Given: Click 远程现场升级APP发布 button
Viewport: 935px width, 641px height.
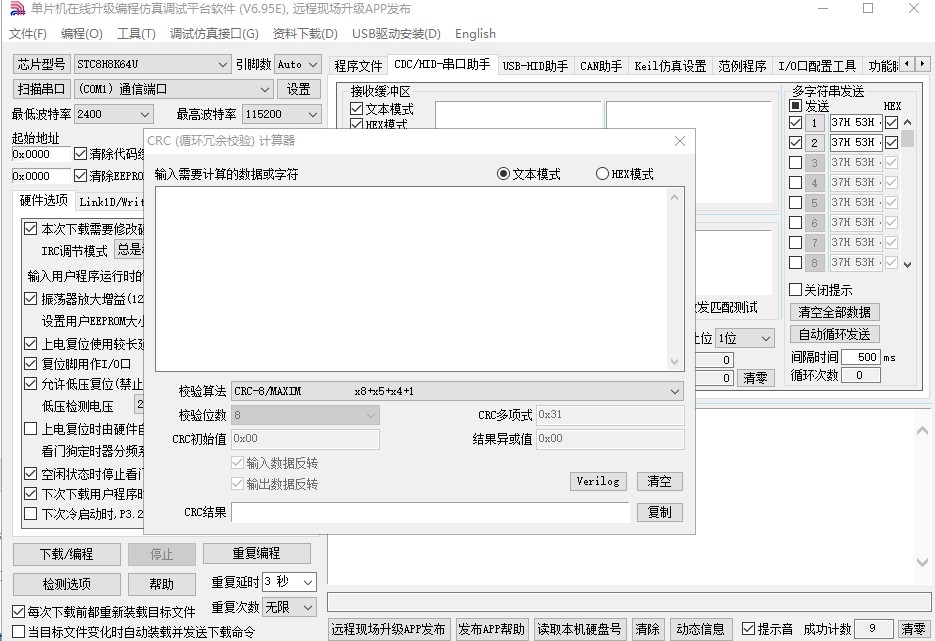Looking at the screenshot, I should tap(388, 629).
